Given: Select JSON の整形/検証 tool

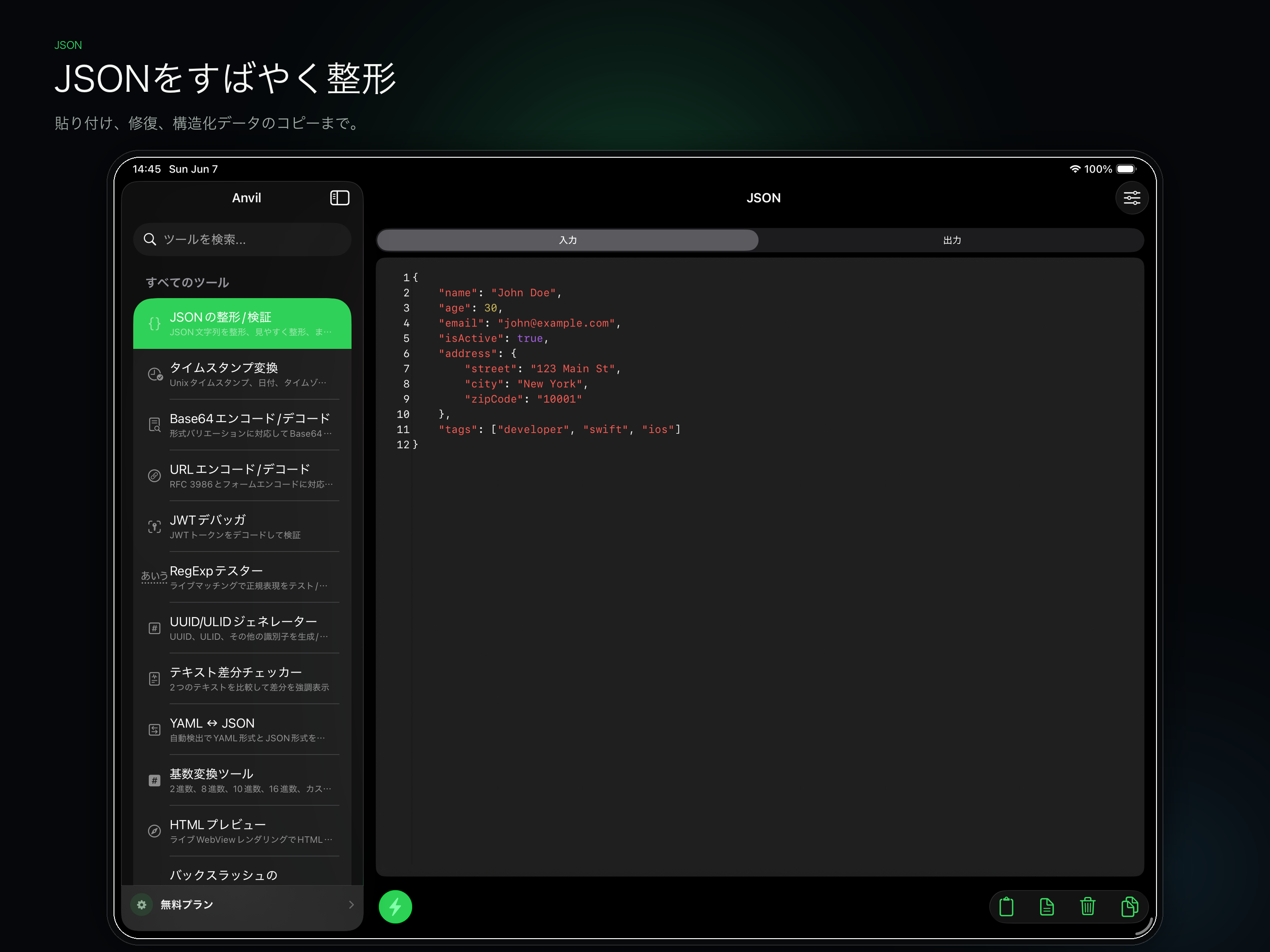Looking at the screenshot, I should (x=242, y=324).
